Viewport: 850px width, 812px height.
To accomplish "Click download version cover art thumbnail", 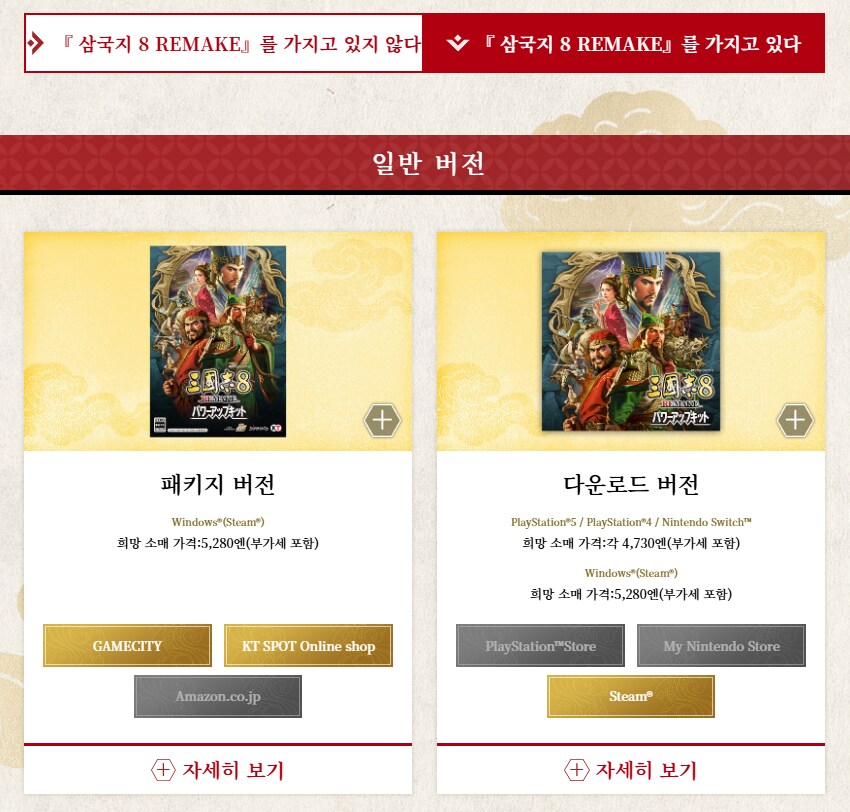I will pos(631,341).
